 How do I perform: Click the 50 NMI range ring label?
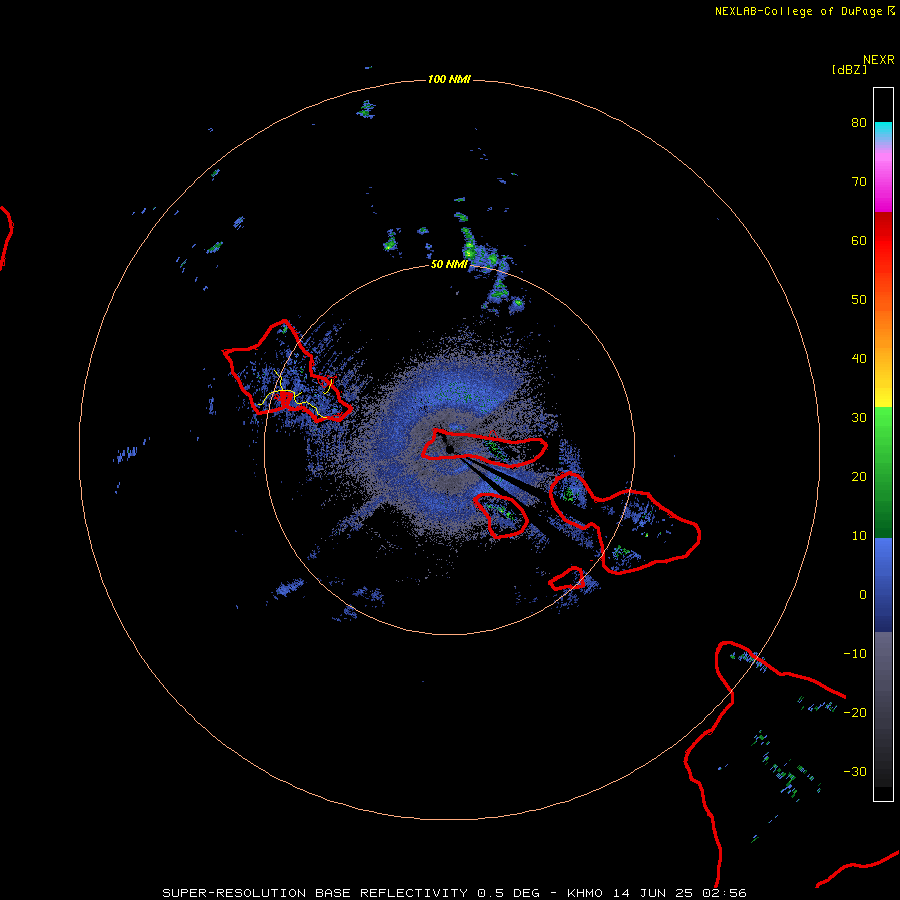click(x=449, y=265)
